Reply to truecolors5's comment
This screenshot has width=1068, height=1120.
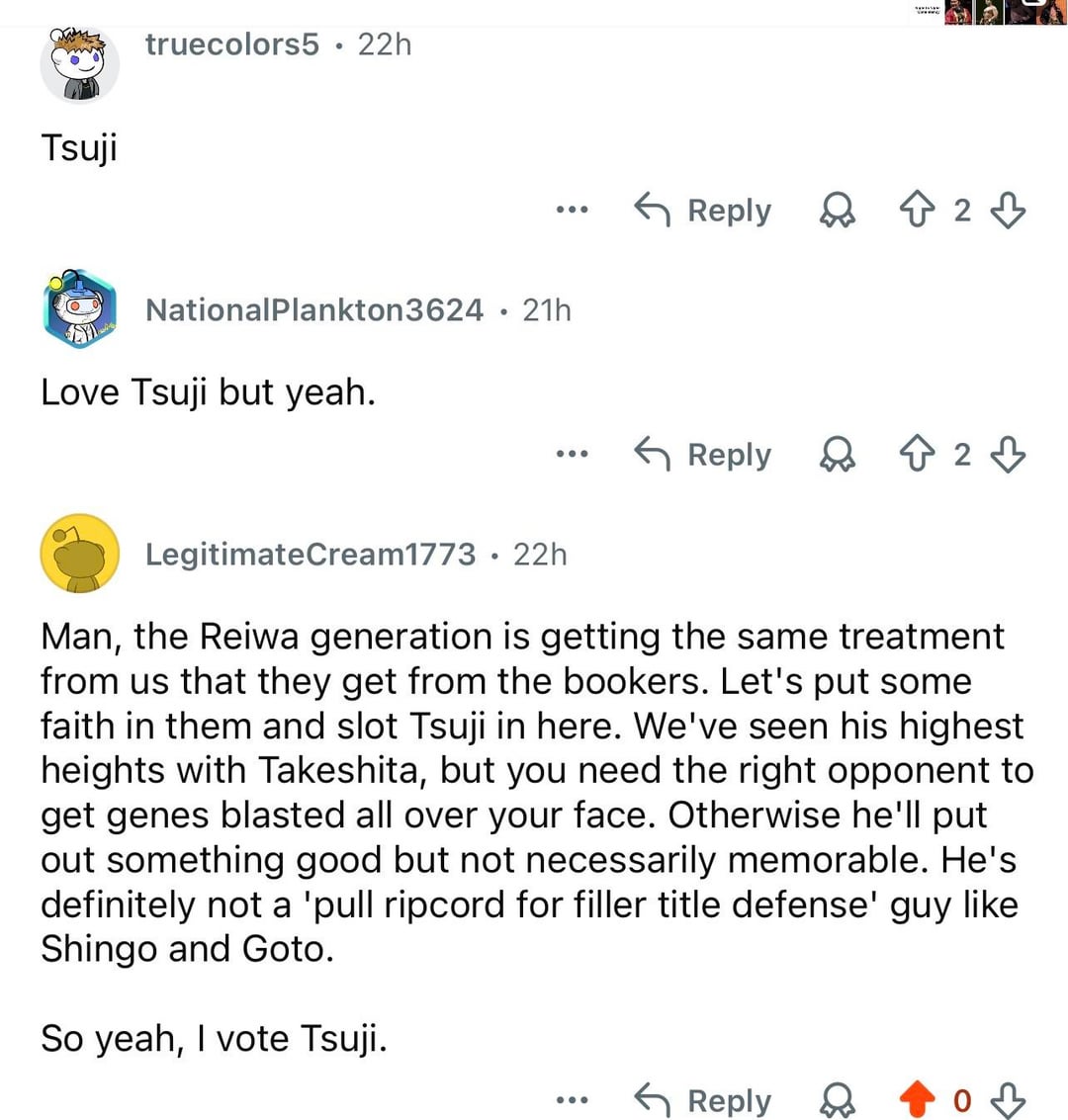pos(703,210)
